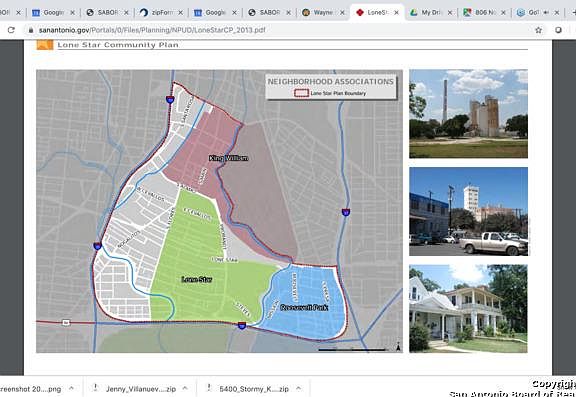This screenshot has height=397, width=576.
Task: Click the file icon of 5400_Stormy_K zip download
Action: coord(209,388)
